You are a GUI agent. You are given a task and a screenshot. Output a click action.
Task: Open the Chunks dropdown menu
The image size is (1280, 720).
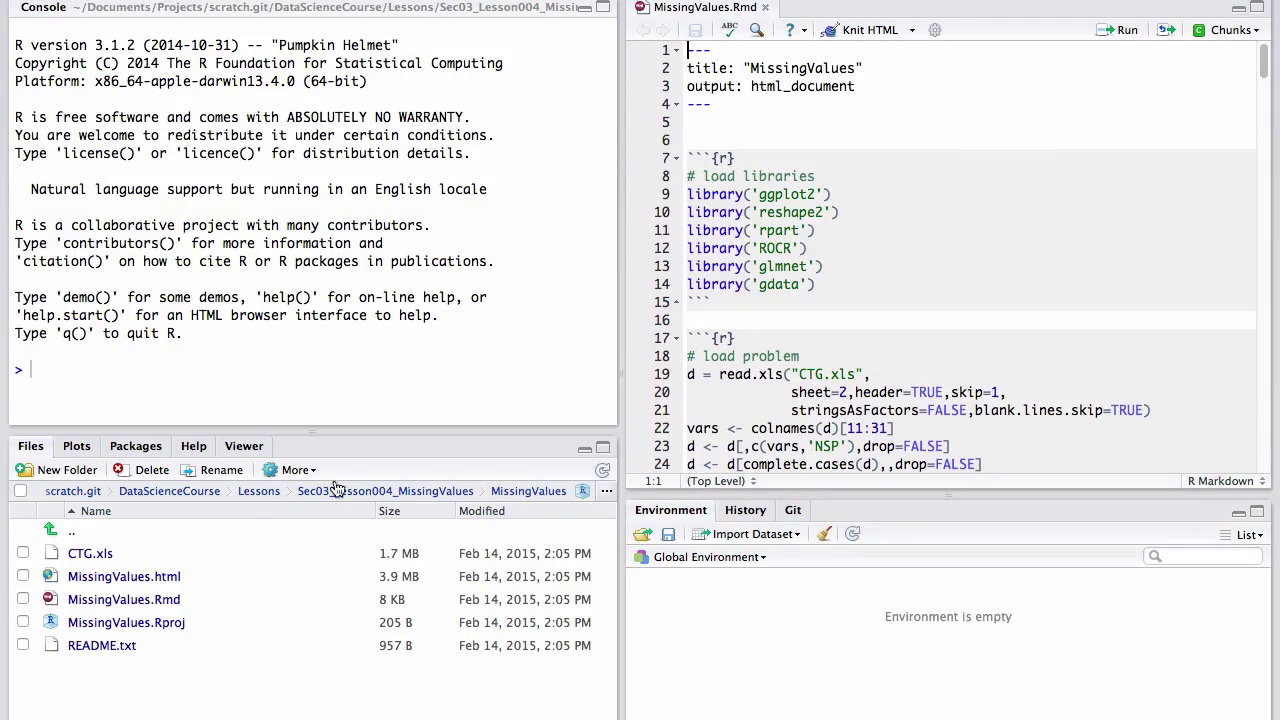(1225, 30)
